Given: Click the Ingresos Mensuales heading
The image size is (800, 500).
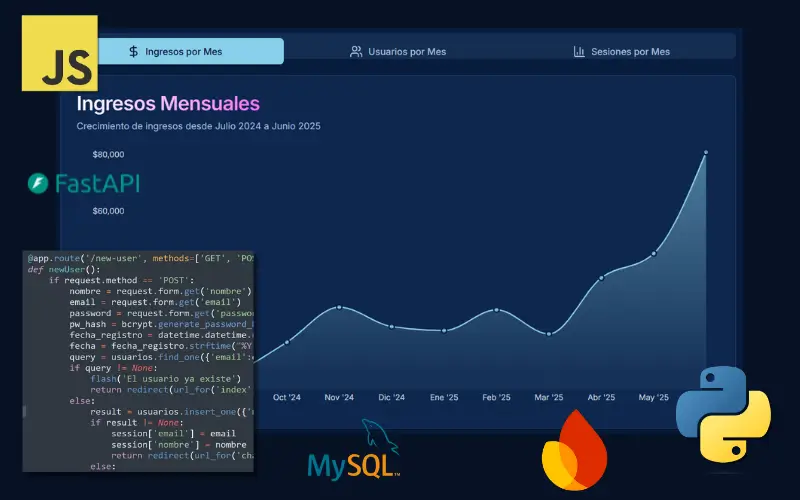Looking at the screenshot, I should pyautogui.click(x=168, y=103).
